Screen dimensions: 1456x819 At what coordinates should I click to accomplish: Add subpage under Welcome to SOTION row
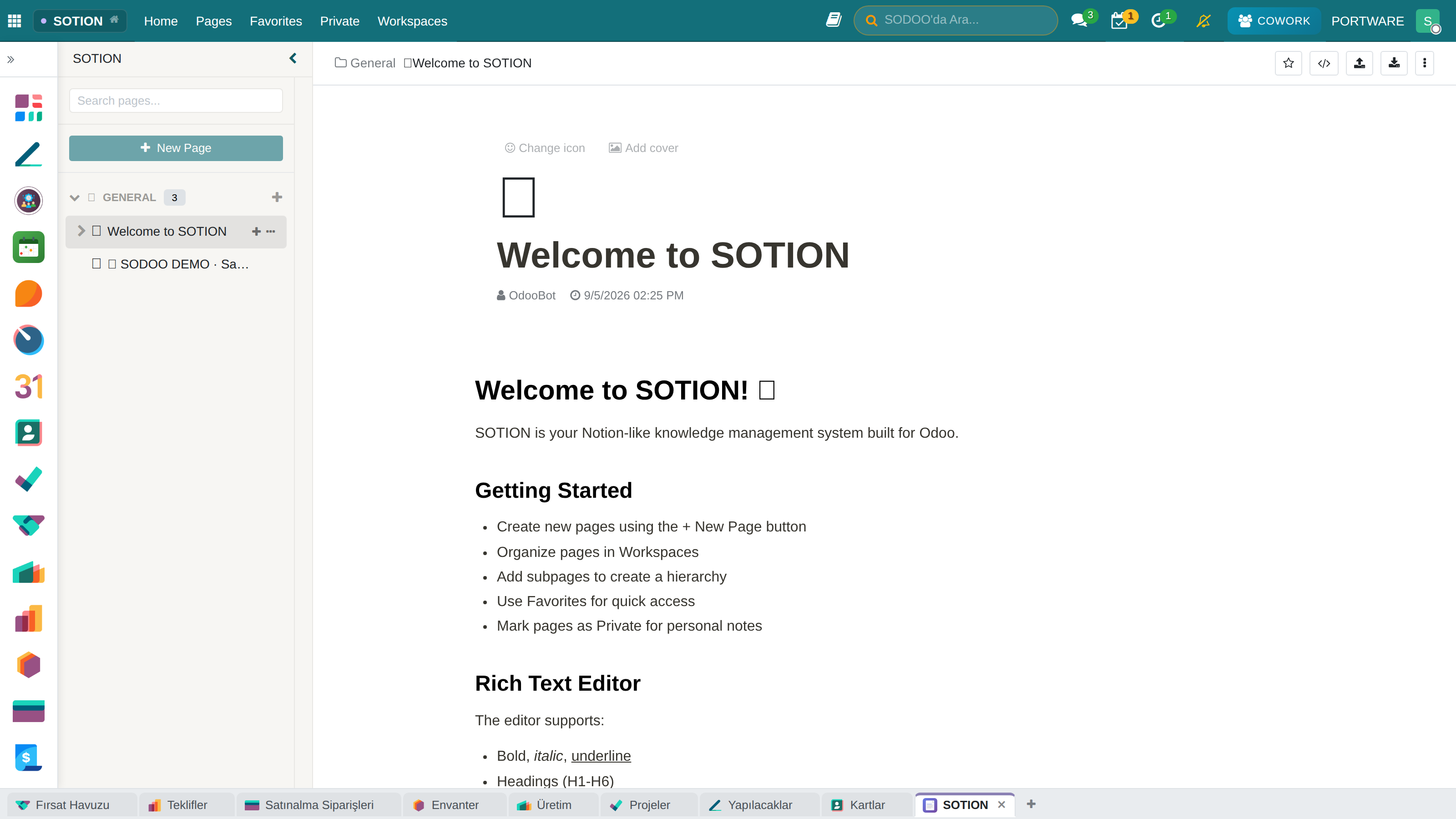(256, 231)
